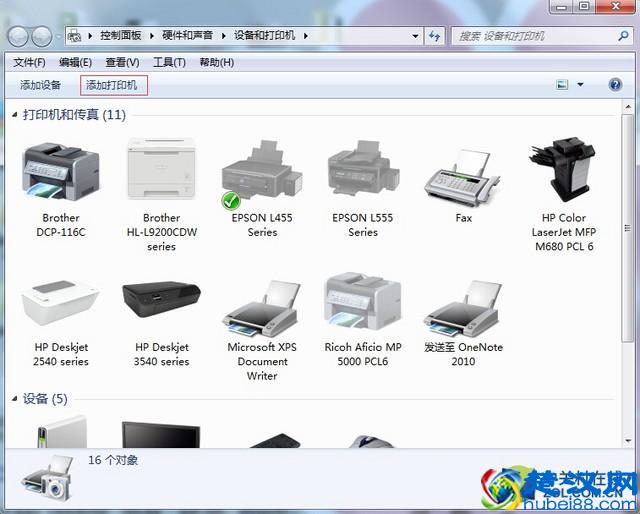Select the Brother HL-L9200CDW series printer icon
Screen dimensions: 640x514
click(x=162, y=168)
